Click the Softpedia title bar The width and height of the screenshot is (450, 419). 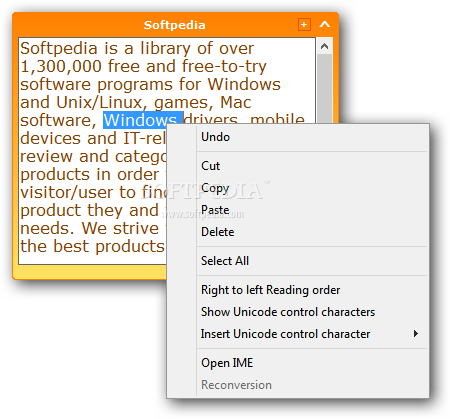click(174, 25)
